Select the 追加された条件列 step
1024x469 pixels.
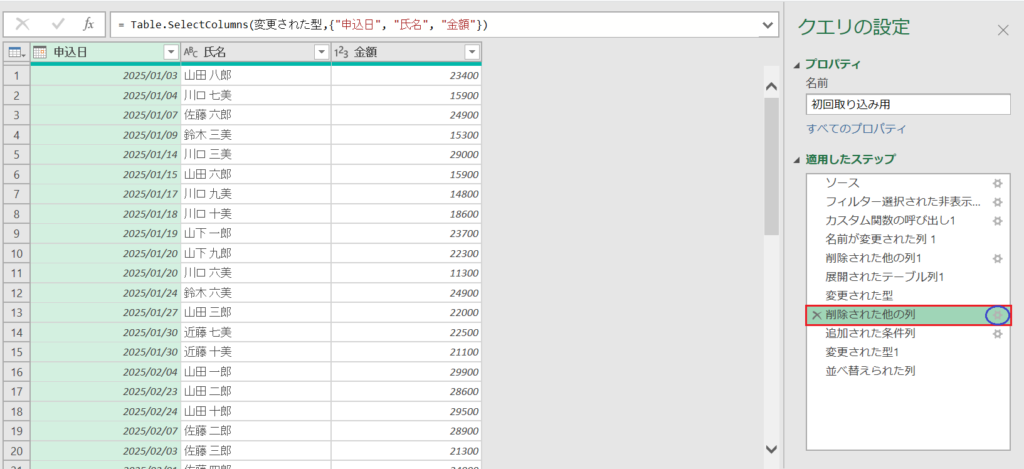870,334
